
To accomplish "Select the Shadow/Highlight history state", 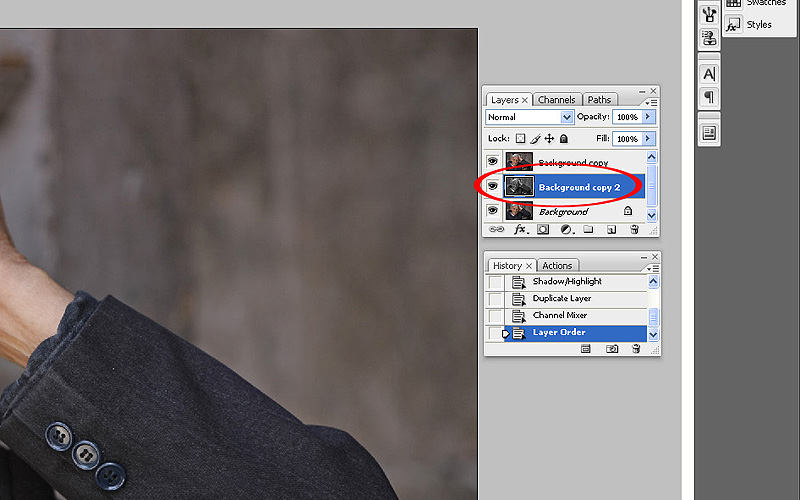I will 567,282.
